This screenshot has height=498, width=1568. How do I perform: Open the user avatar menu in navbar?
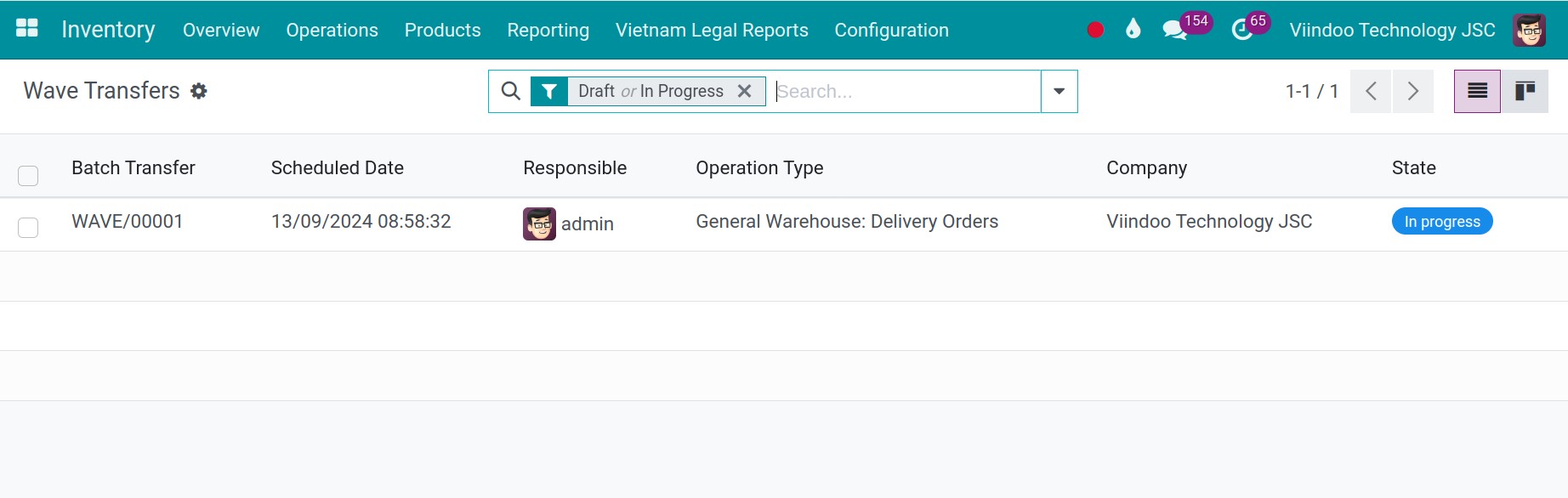(1529, 30)
